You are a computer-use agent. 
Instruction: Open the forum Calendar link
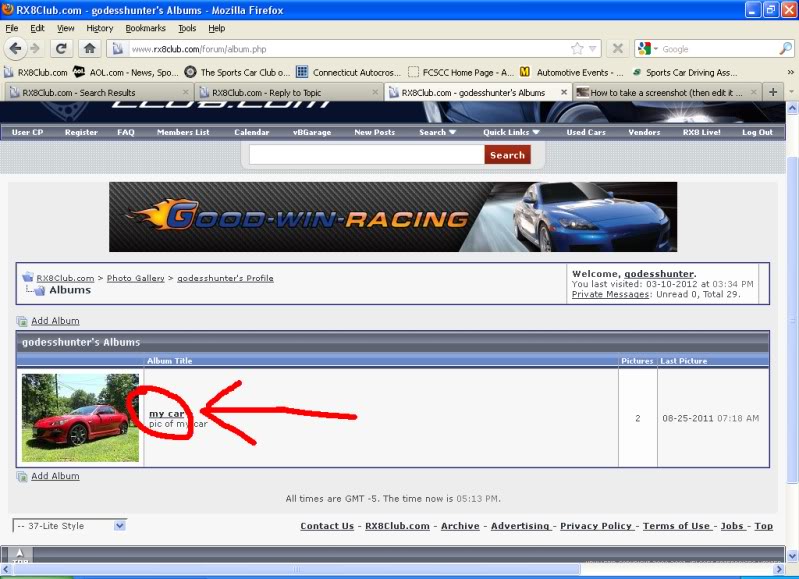click(252, 132)
